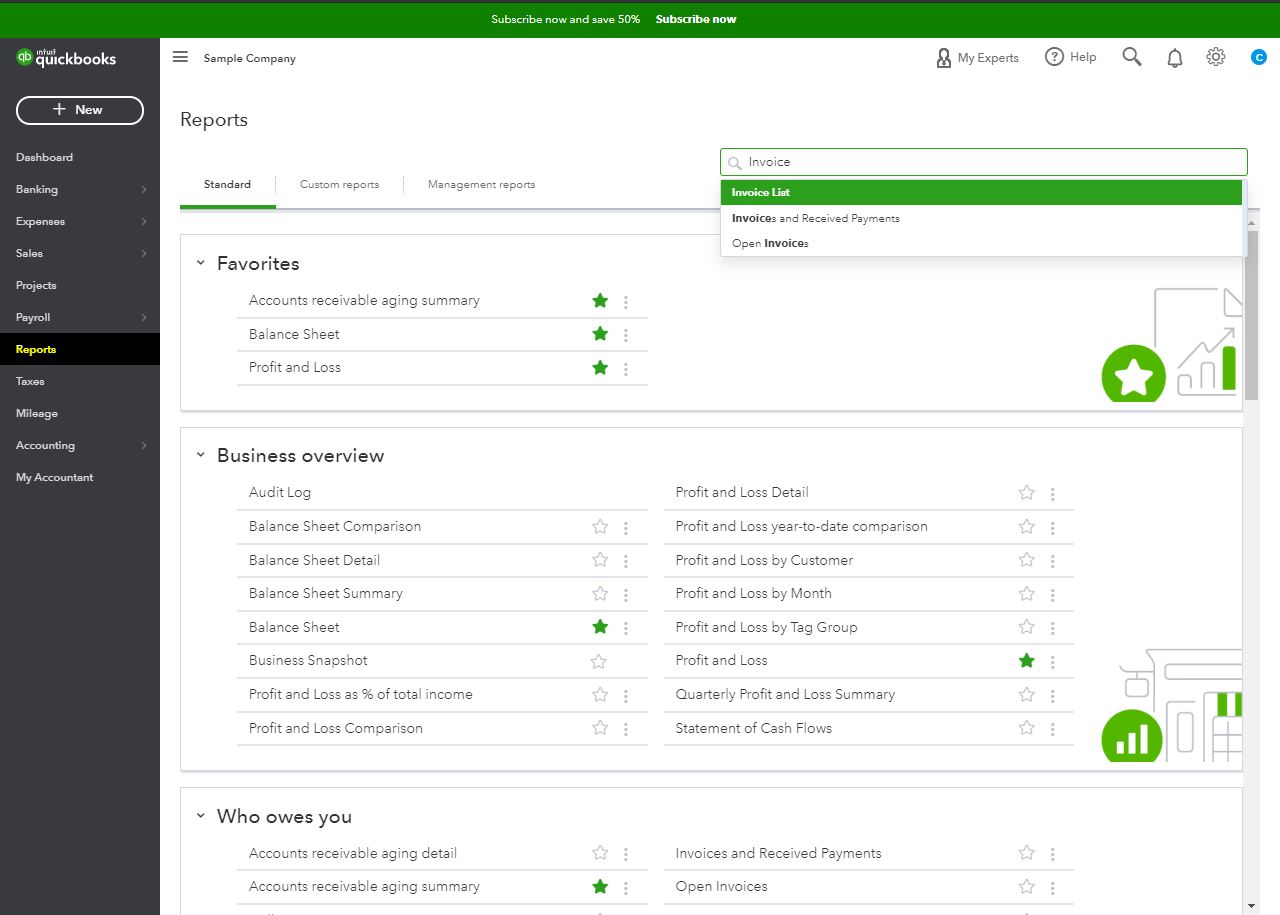Favorite Profit and Loss as % of total income
This screenshot has width=1280, height=915.
pos(600,694)
